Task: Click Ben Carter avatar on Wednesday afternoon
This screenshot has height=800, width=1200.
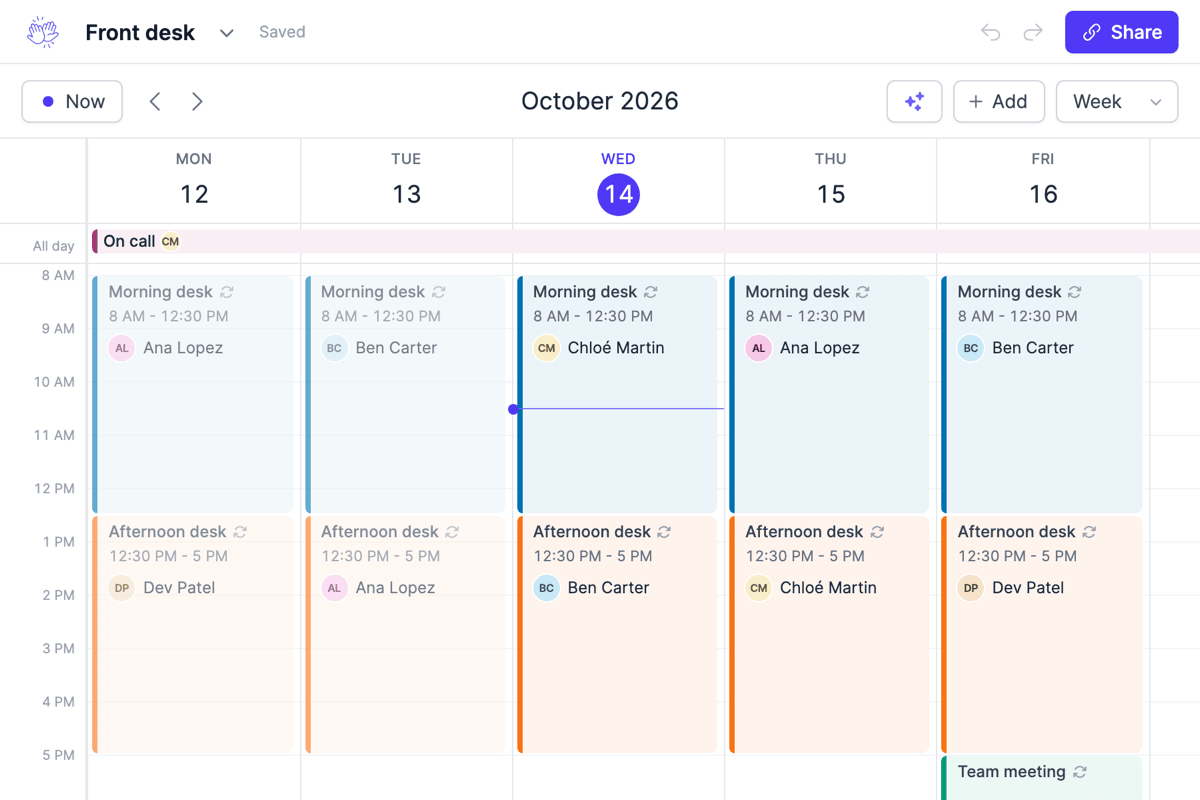Action: point(546,588)
